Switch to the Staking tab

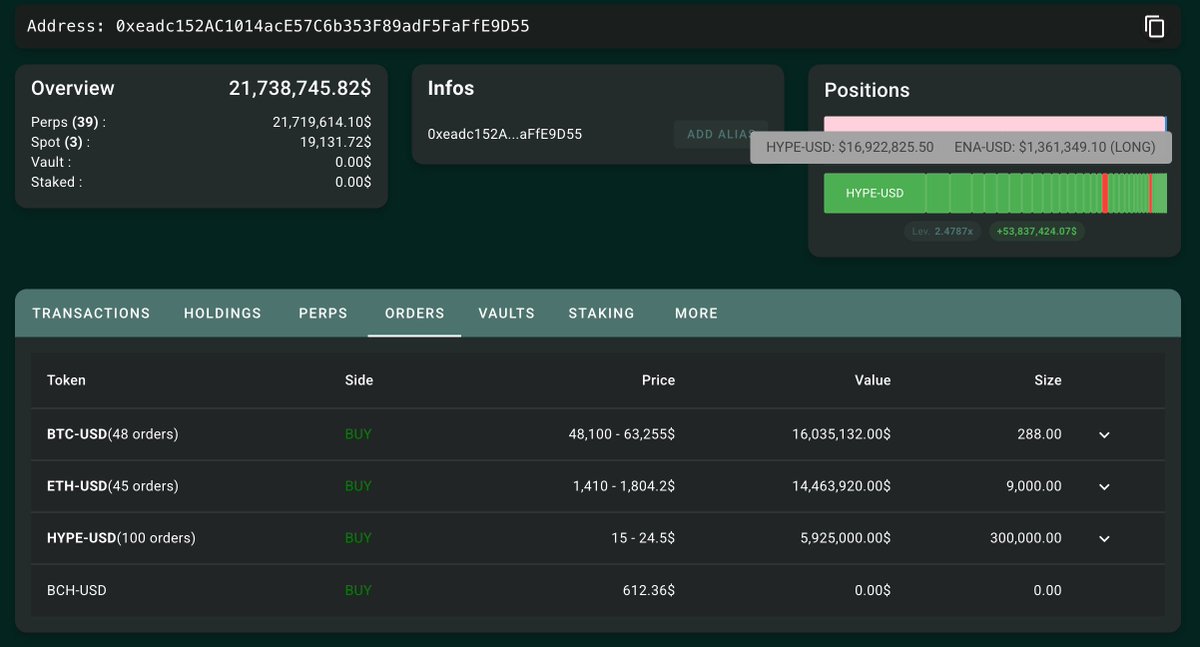601,313
